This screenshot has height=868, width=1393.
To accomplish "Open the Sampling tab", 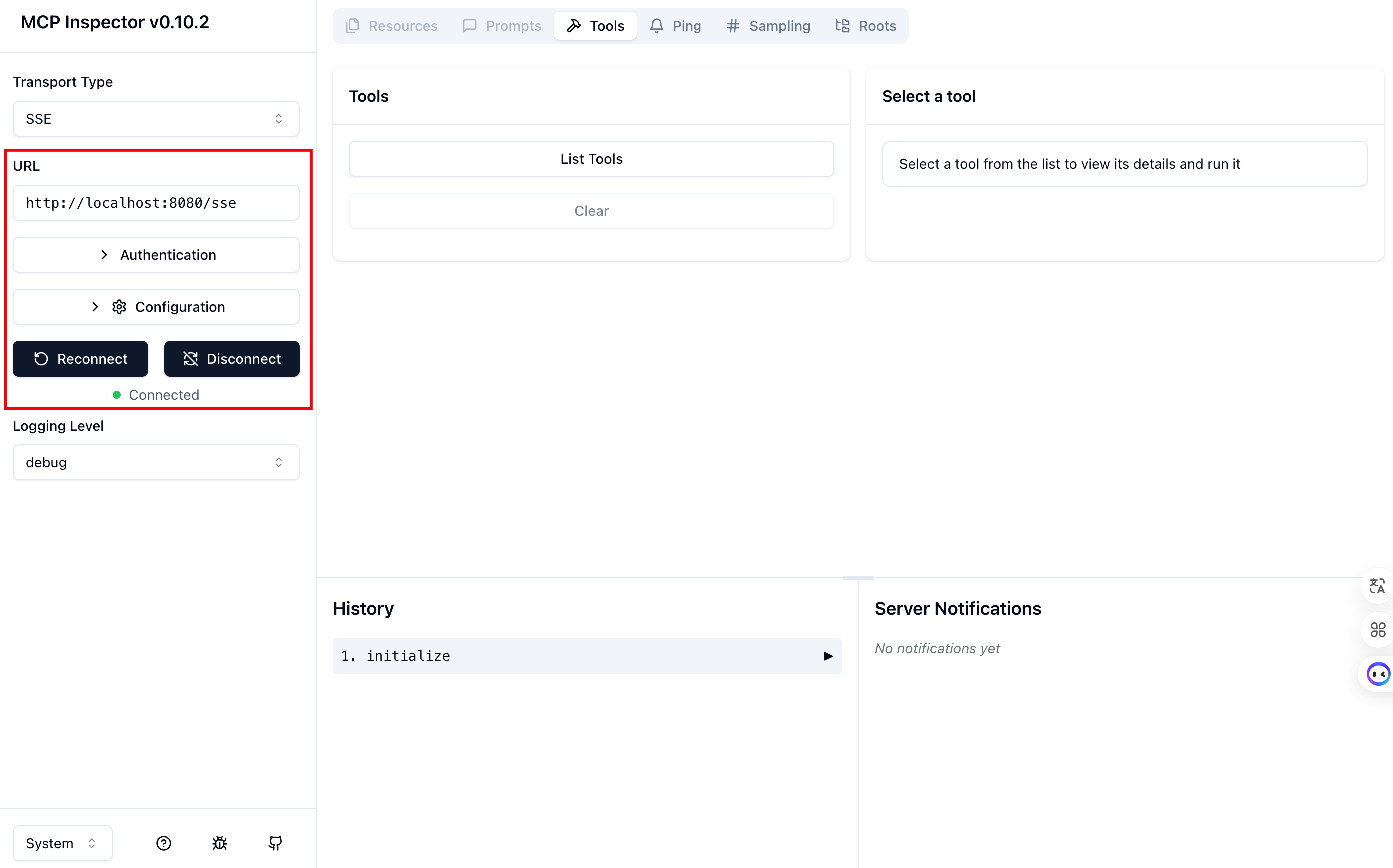I will click(x=769, y=26).
